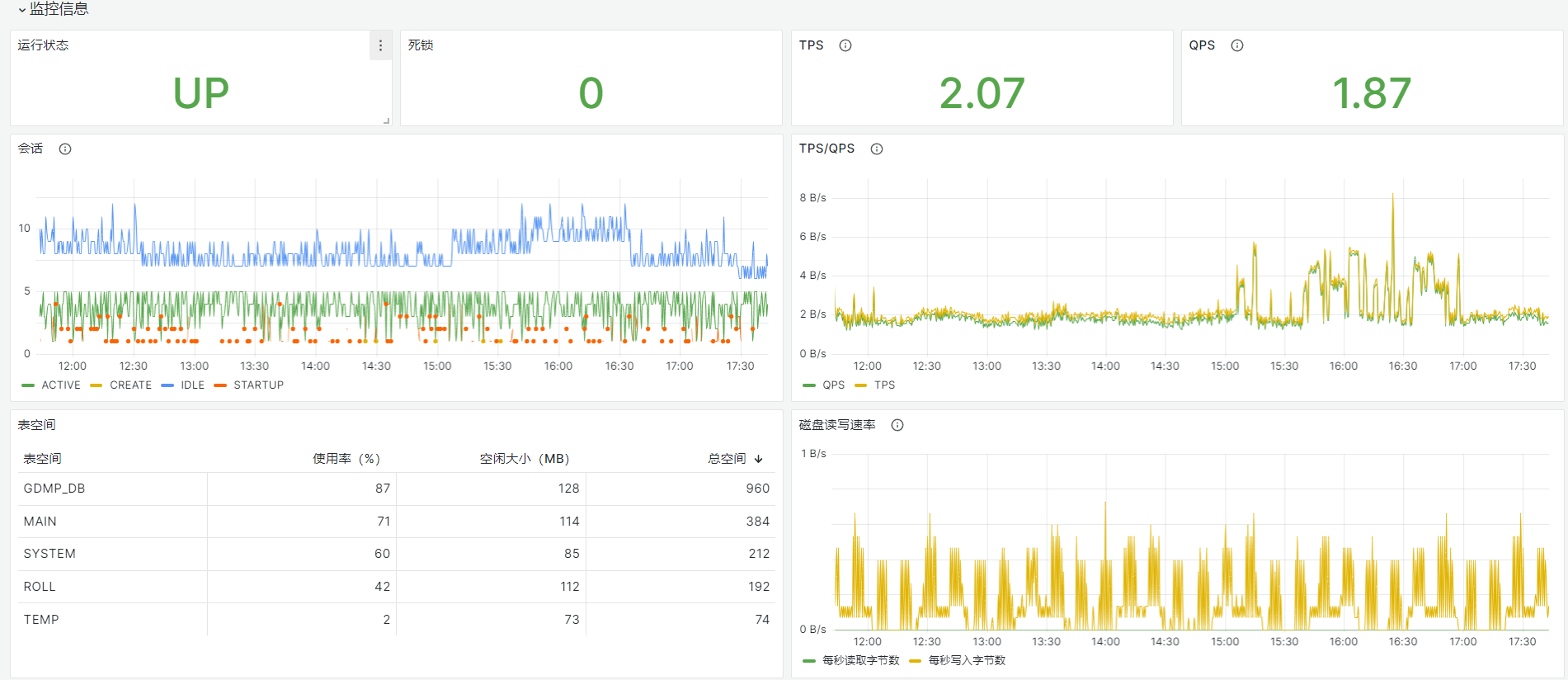Sort table by 表空间 column header
Screen dimensions: 1568x680
[42, 459]
